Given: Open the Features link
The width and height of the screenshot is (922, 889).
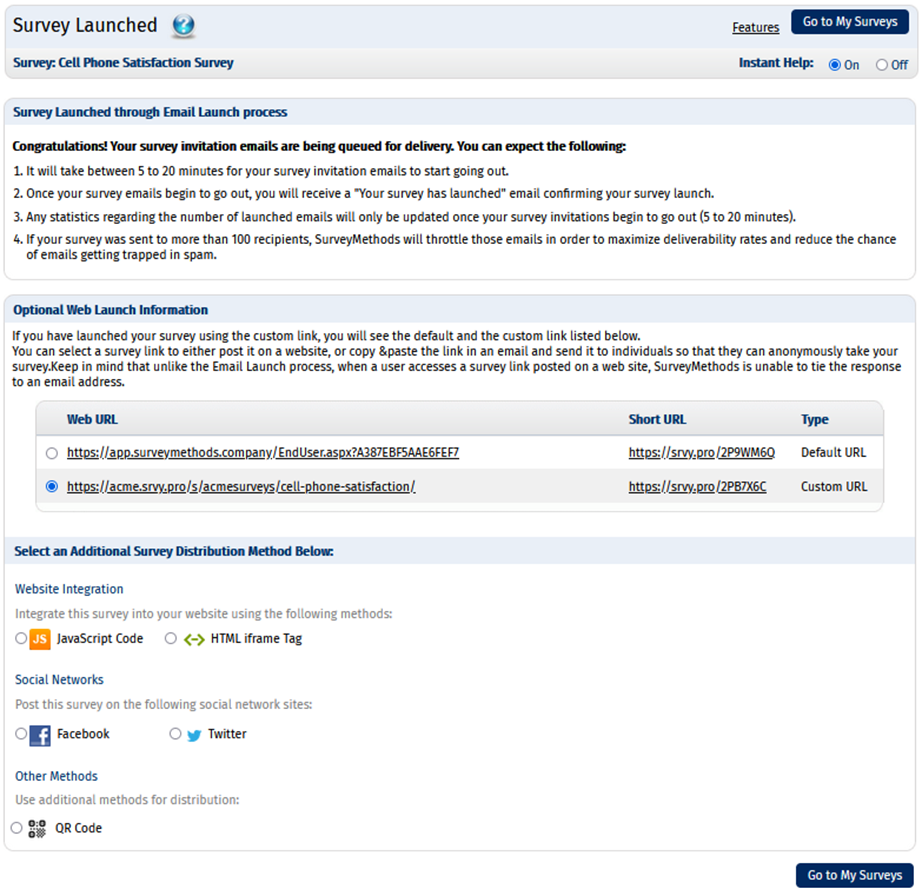Looking at the screenshot, I should tap(756, 28).
